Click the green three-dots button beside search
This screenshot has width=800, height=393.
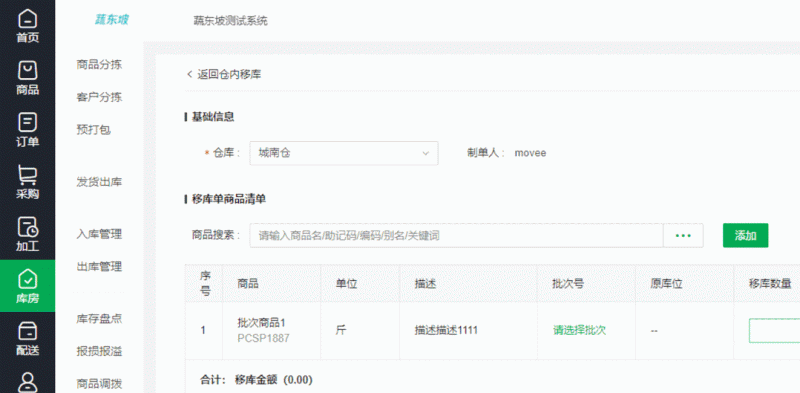[683, 235]
